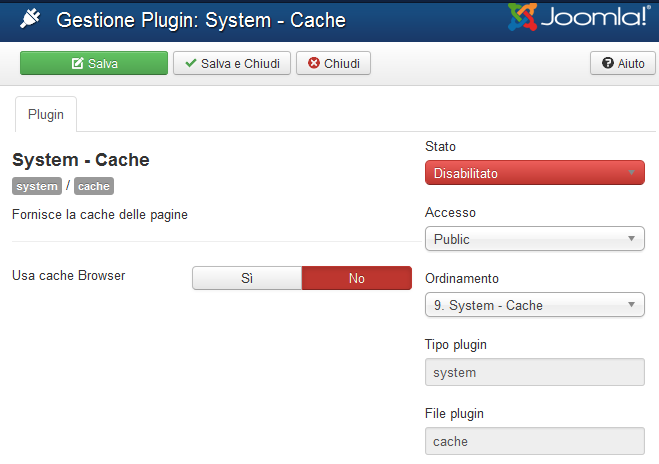Image resolution: width=659 pixels, height=464 pixels.
Task: Open the Accesso Public dropdown
Action: coord(535,239)
